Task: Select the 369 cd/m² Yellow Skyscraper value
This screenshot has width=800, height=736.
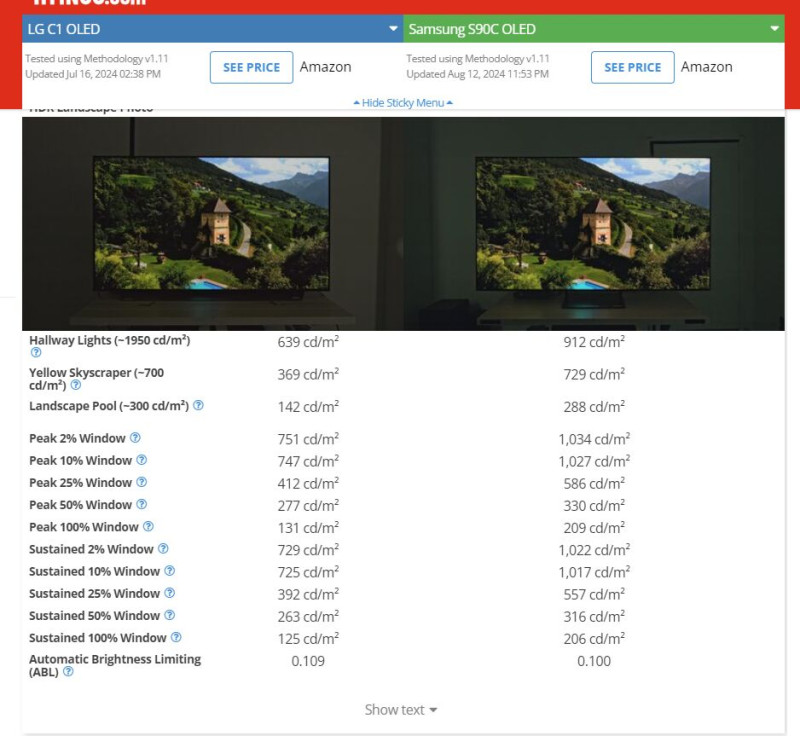Action: point(308,374)
